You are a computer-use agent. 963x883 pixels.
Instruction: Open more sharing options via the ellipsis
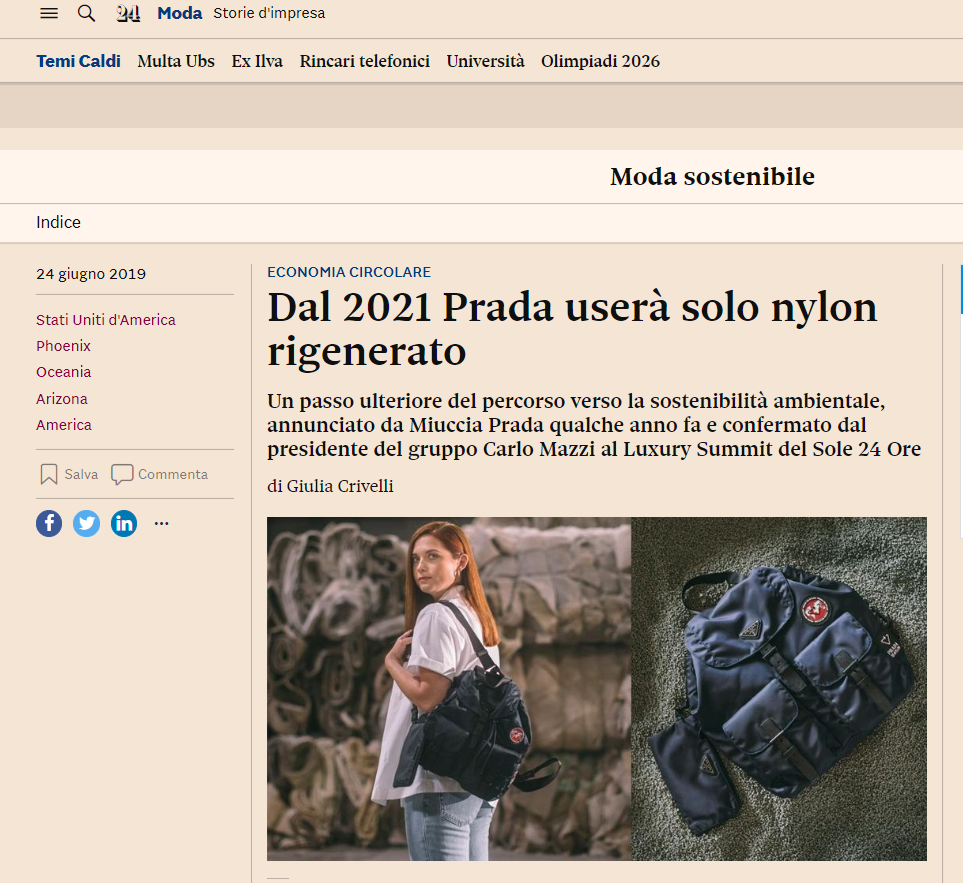[161, 523]
